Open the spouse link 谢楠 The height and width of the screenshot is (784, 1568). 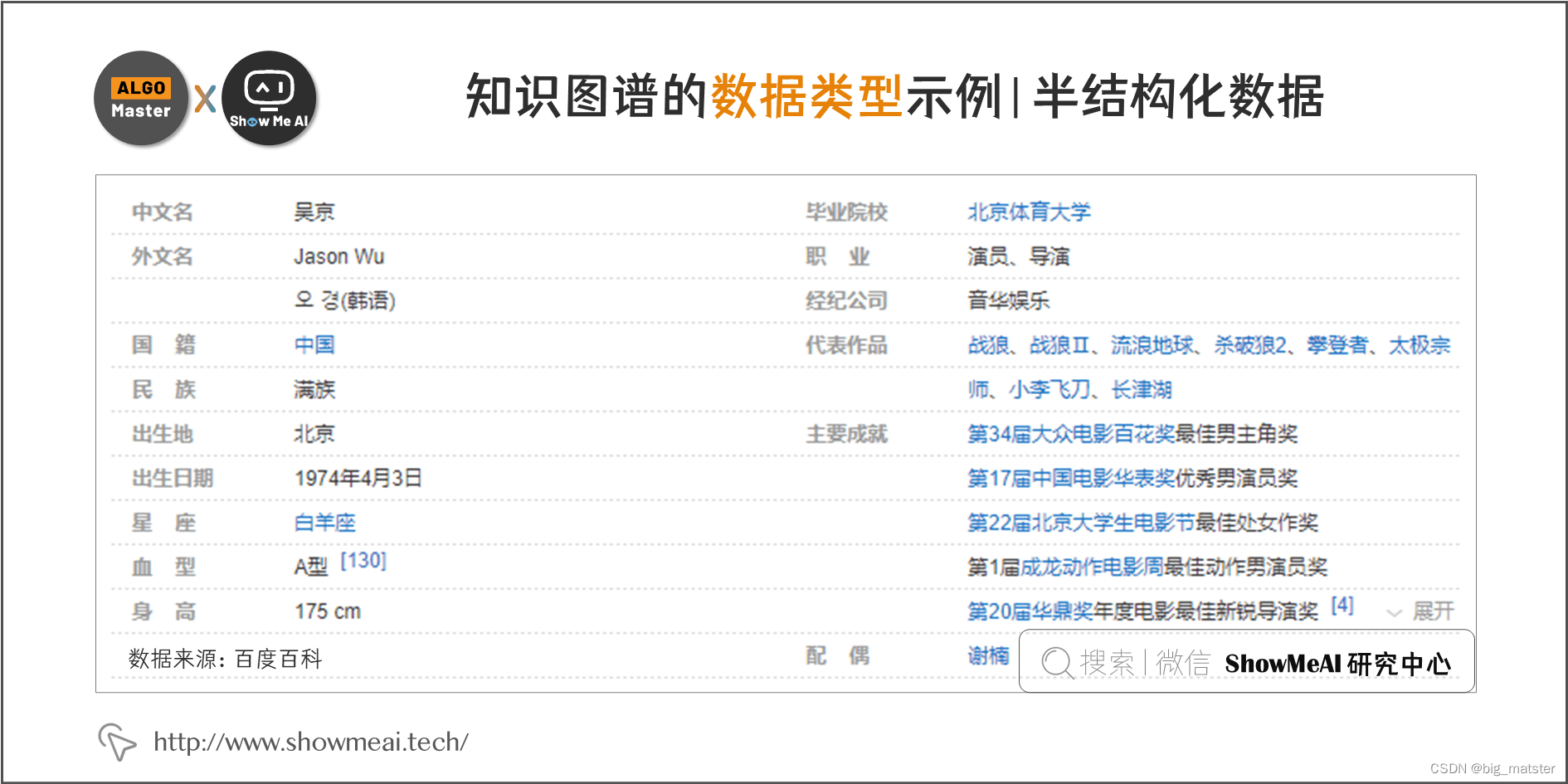coord(988,656)
